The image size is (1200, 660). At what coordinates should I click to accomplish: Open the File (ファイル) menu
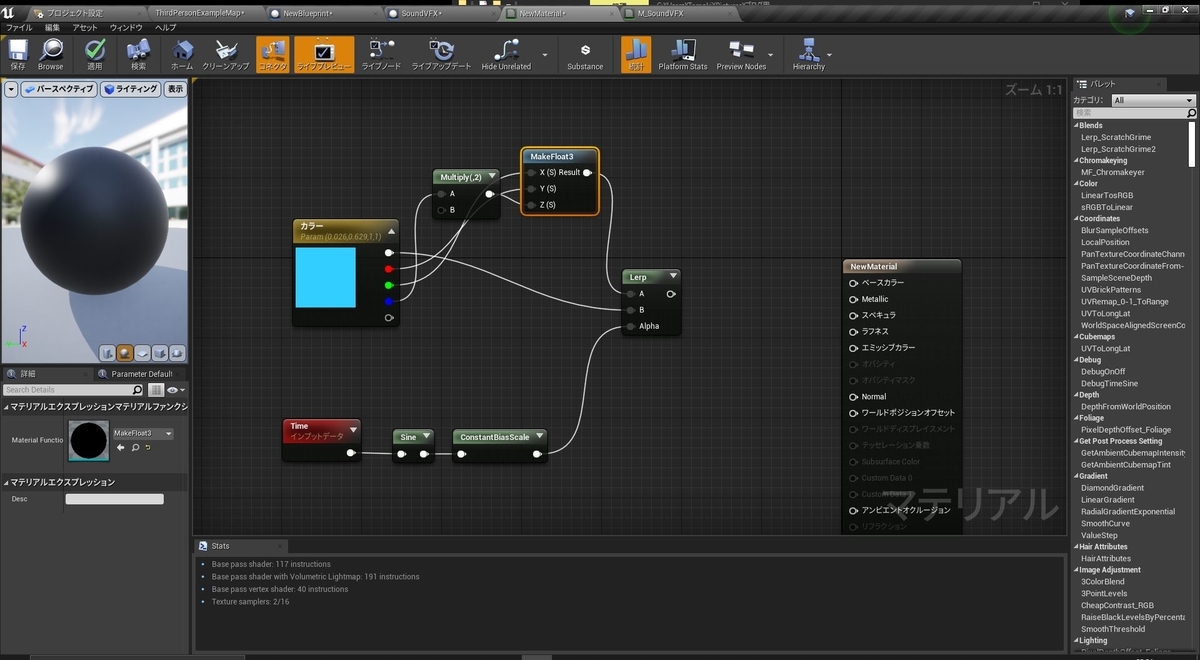pyautogui.click(x=19, y=28)
